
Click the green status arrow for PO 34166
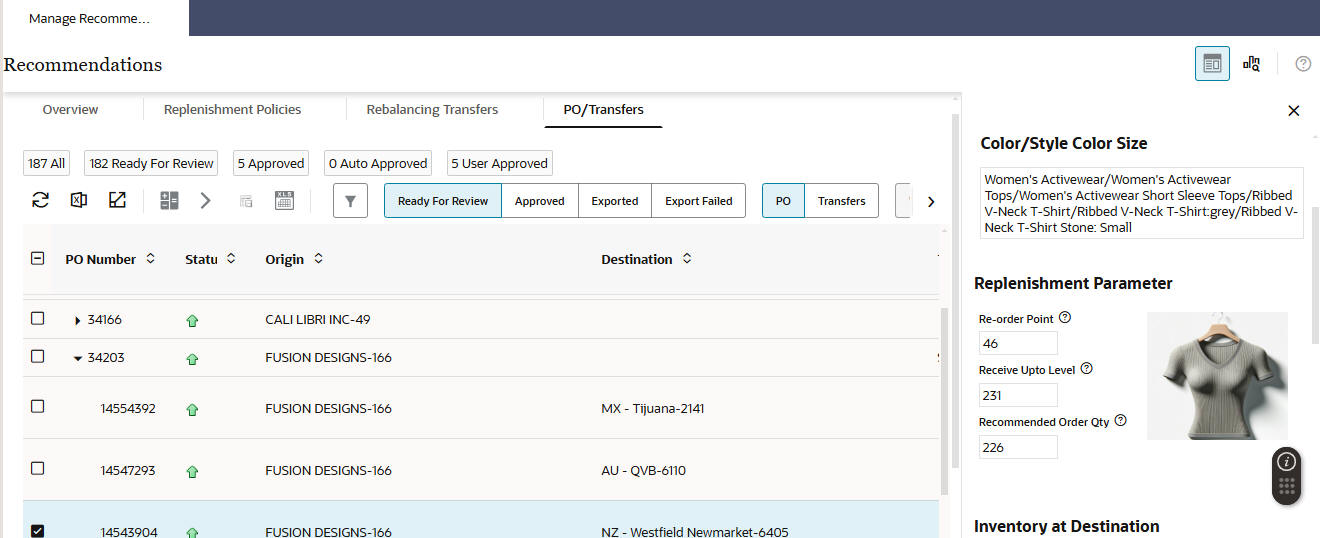click(x=192, y=321)
